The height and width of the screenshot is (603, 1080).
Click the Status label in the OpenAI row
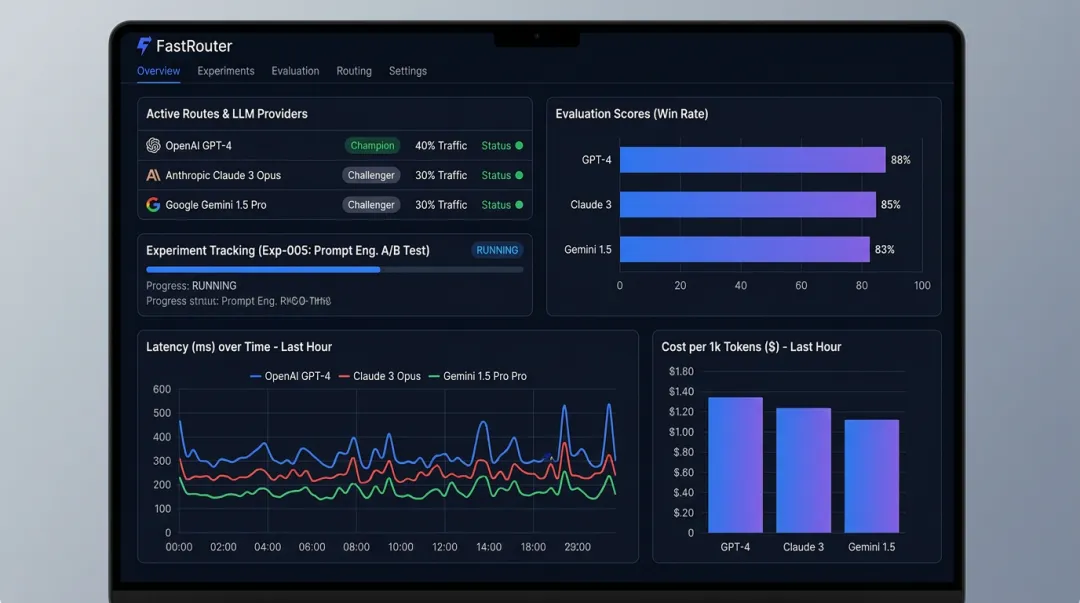(496, 145)
